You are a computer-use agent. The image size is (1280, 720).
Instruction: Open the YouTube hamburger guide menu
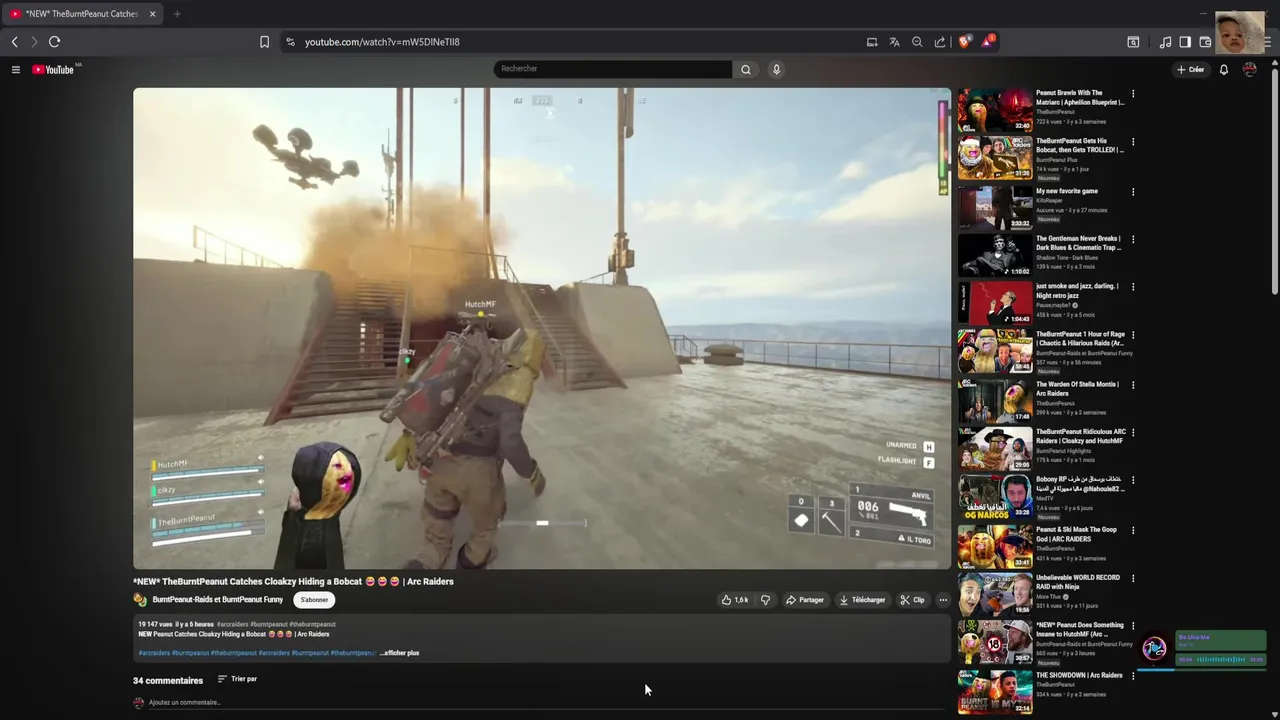(x=16, y=70)
